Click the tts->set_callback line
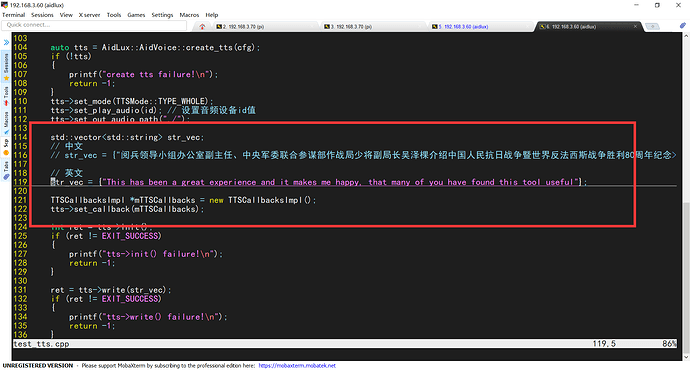This screenshot has height=370, width=690. [x=127, y=209]
